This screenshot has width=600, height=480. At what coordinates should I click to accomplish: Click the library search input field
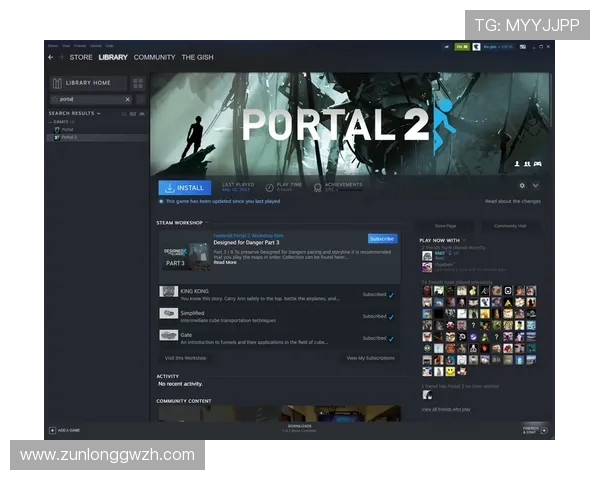click(91, 100)
